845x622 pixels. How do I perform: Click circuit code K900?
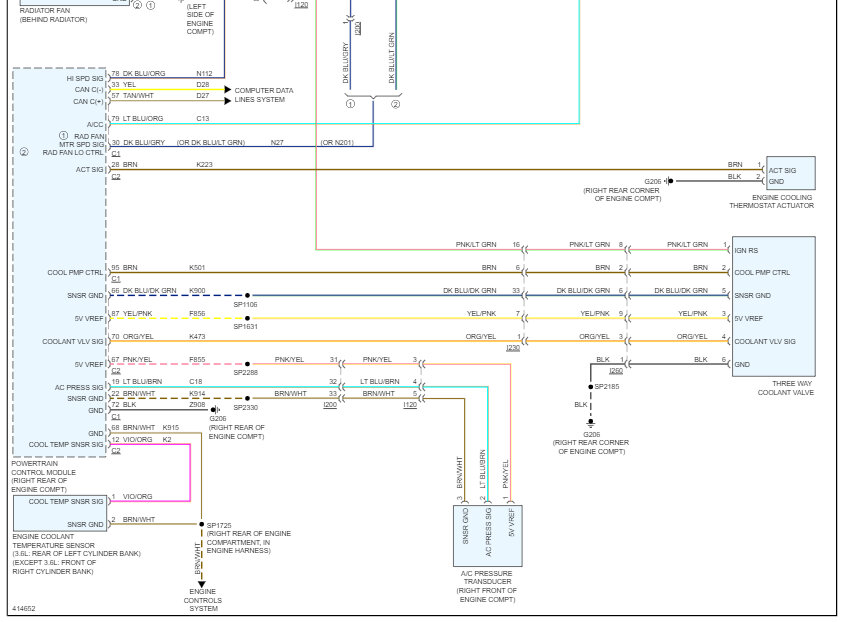click(x=197, y=291)
